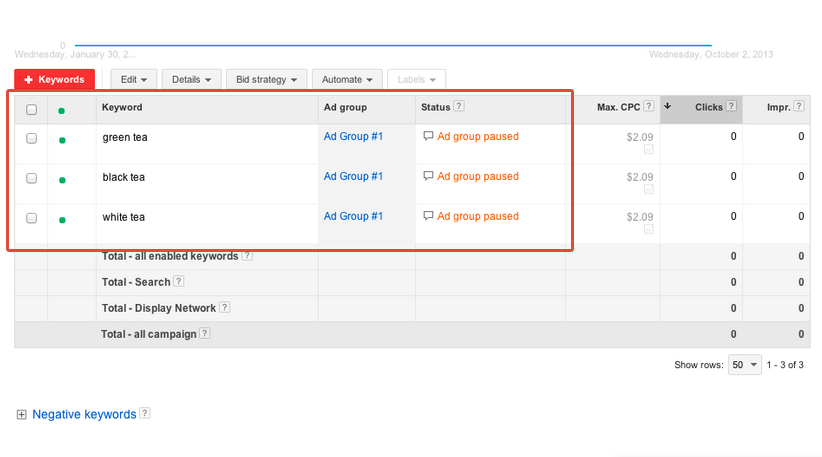
Task: Open the Automate menu
Action: click(x=347, y=79)
